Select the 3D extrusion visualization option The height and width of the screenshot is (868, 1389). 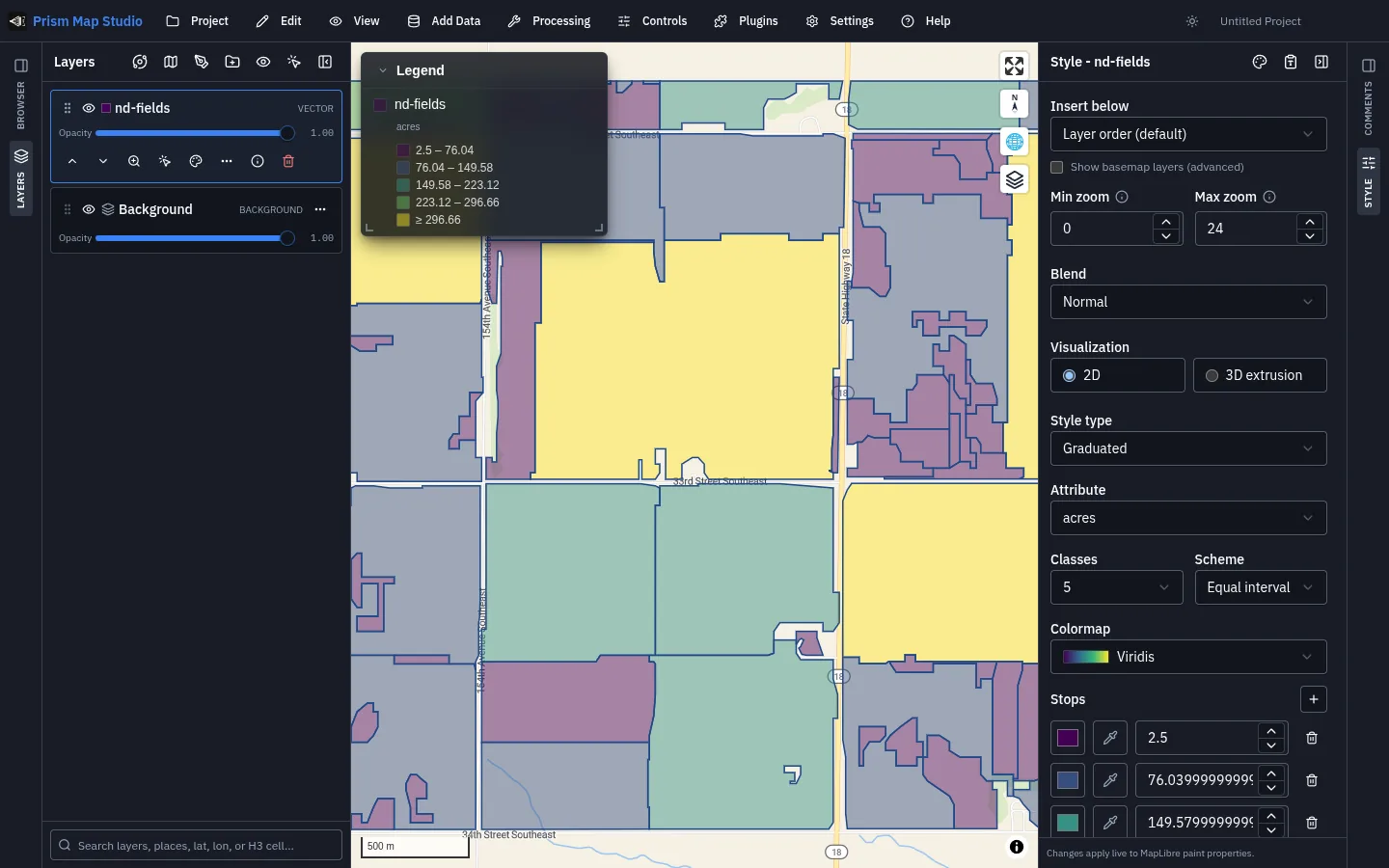click(1260, 375)
